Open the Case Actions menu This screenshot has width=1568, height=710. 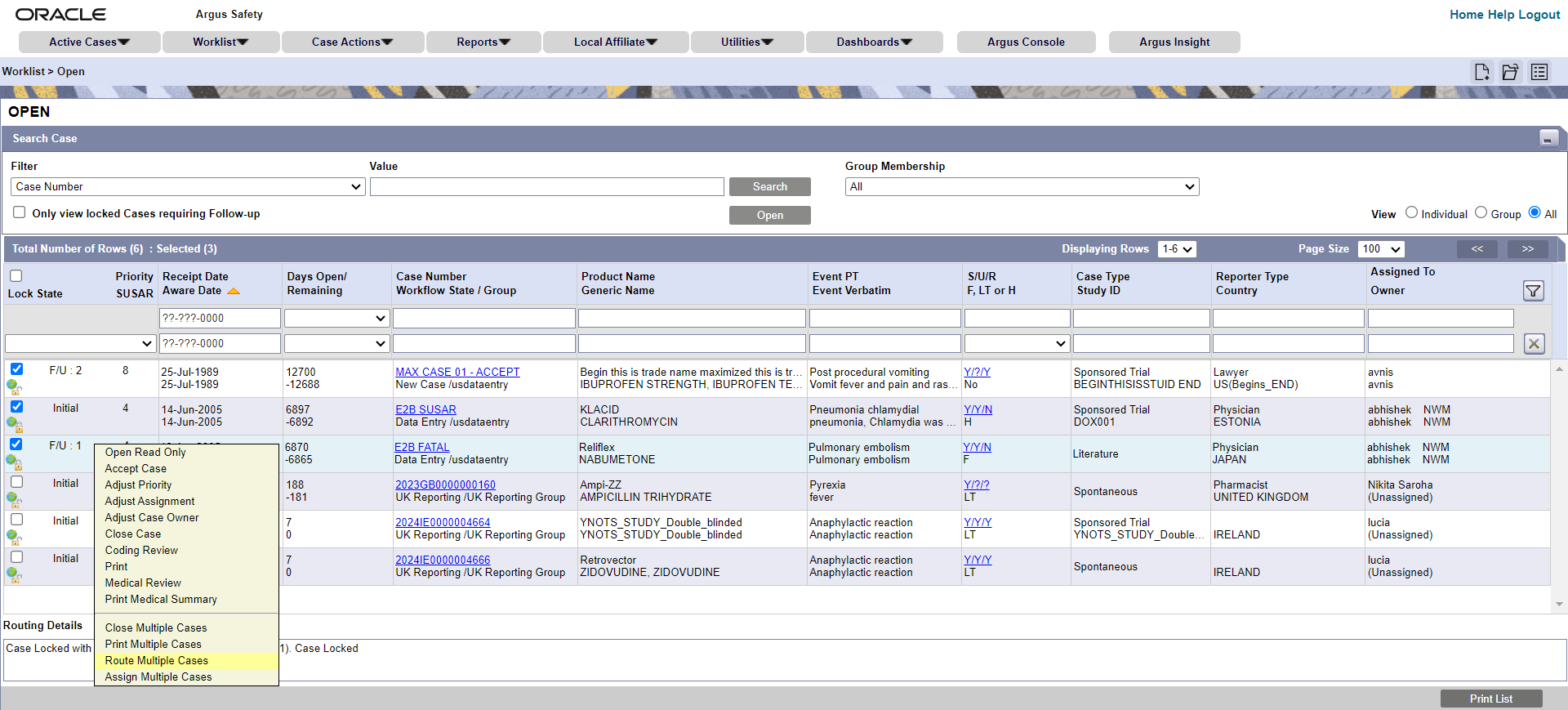tap(352, 42)
